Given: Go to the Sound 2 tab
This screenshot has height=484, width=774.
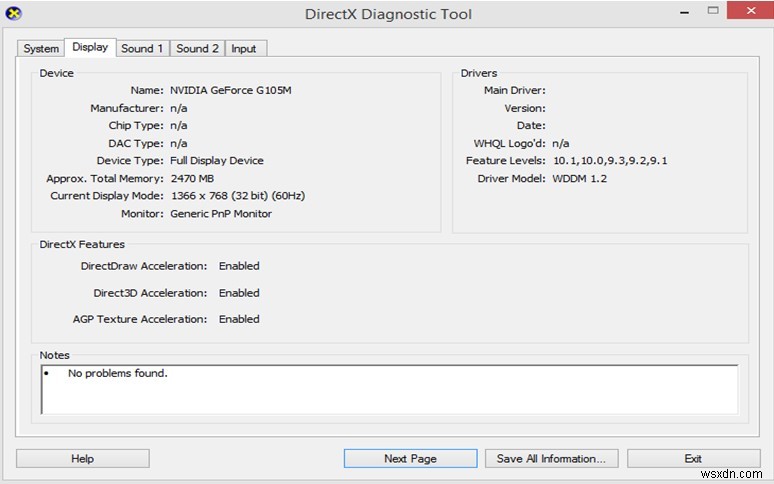Looking at the screenshot, I should [x=197, y=49].
